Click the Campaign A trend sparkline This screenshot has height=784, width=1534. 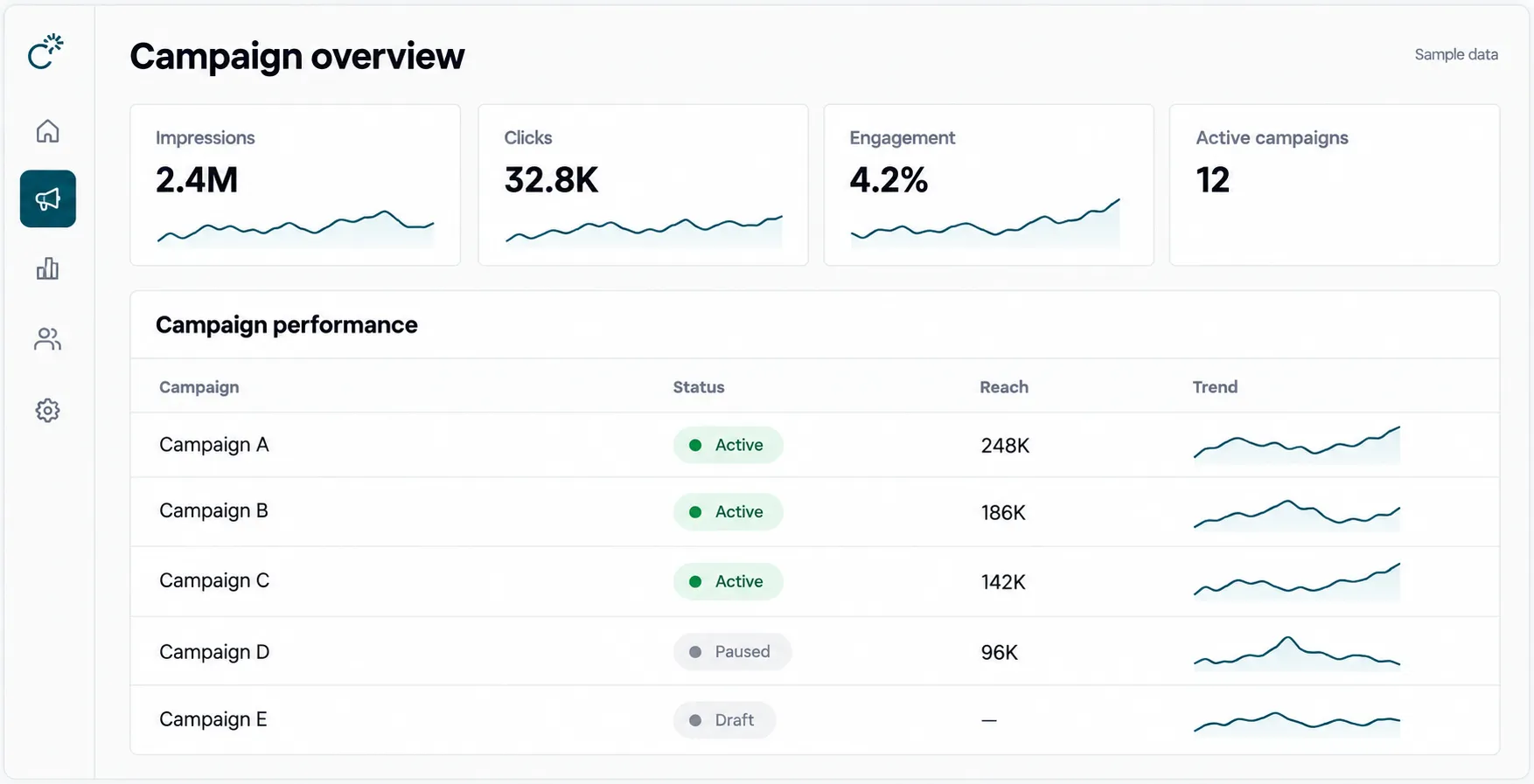[x=1297, y=444]
